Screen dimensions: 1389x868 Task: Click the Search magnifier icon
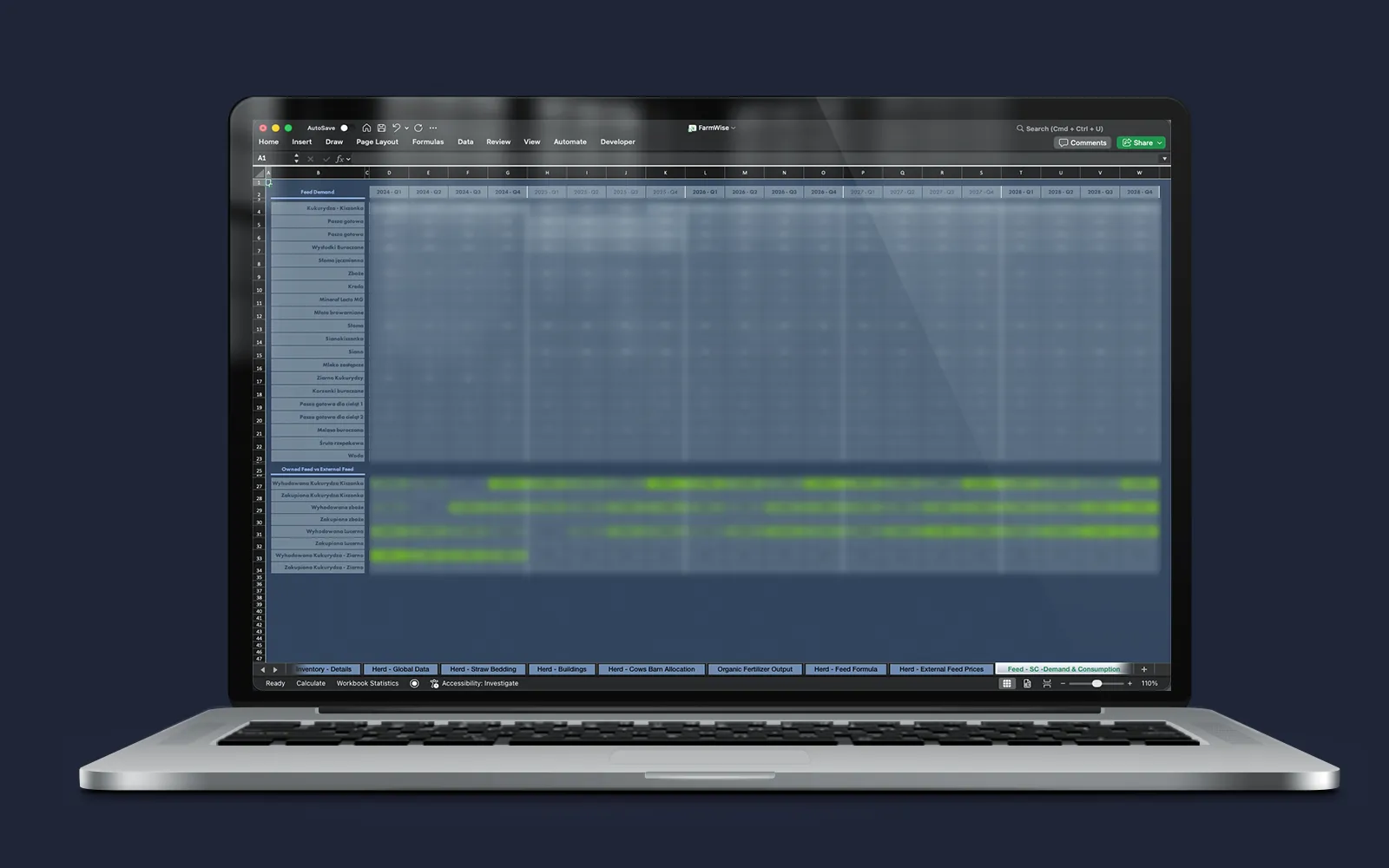[x=1020, y=128]
